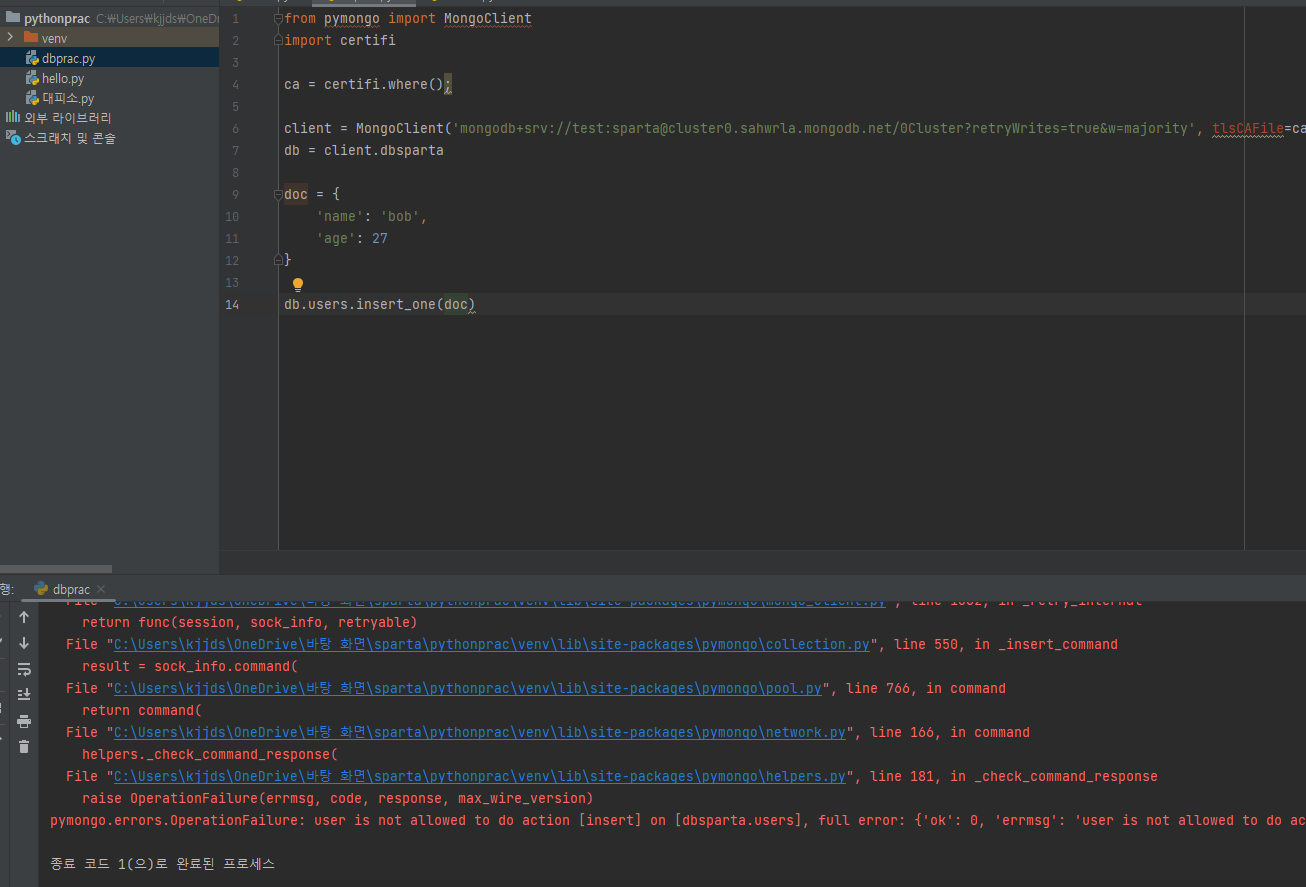Switch to the dbprac run tab
This screenshot has width=1306, height=887.
(x=70, y=589)
